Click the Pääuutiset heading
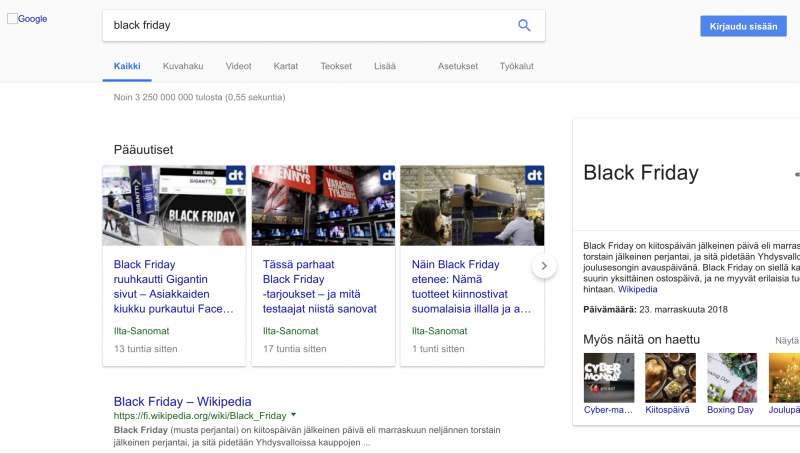 coord(143,149)
